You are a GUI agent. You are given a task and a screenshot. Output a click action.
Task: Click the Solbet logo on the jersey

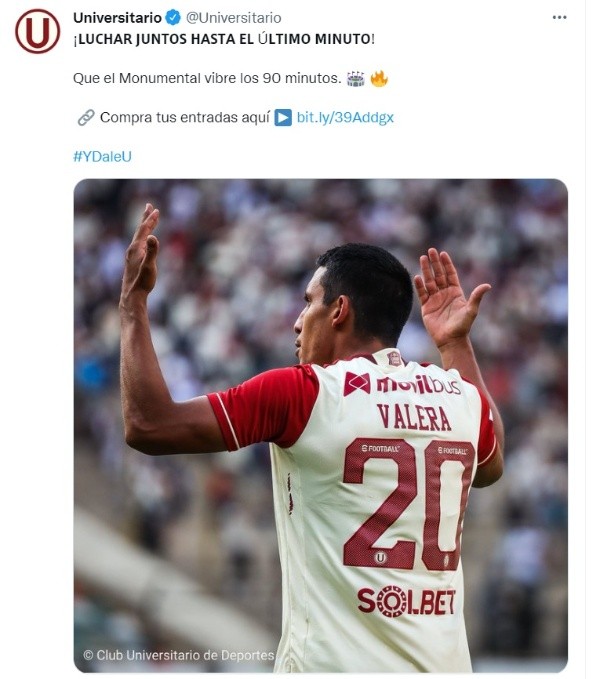(x=406, y=601)
